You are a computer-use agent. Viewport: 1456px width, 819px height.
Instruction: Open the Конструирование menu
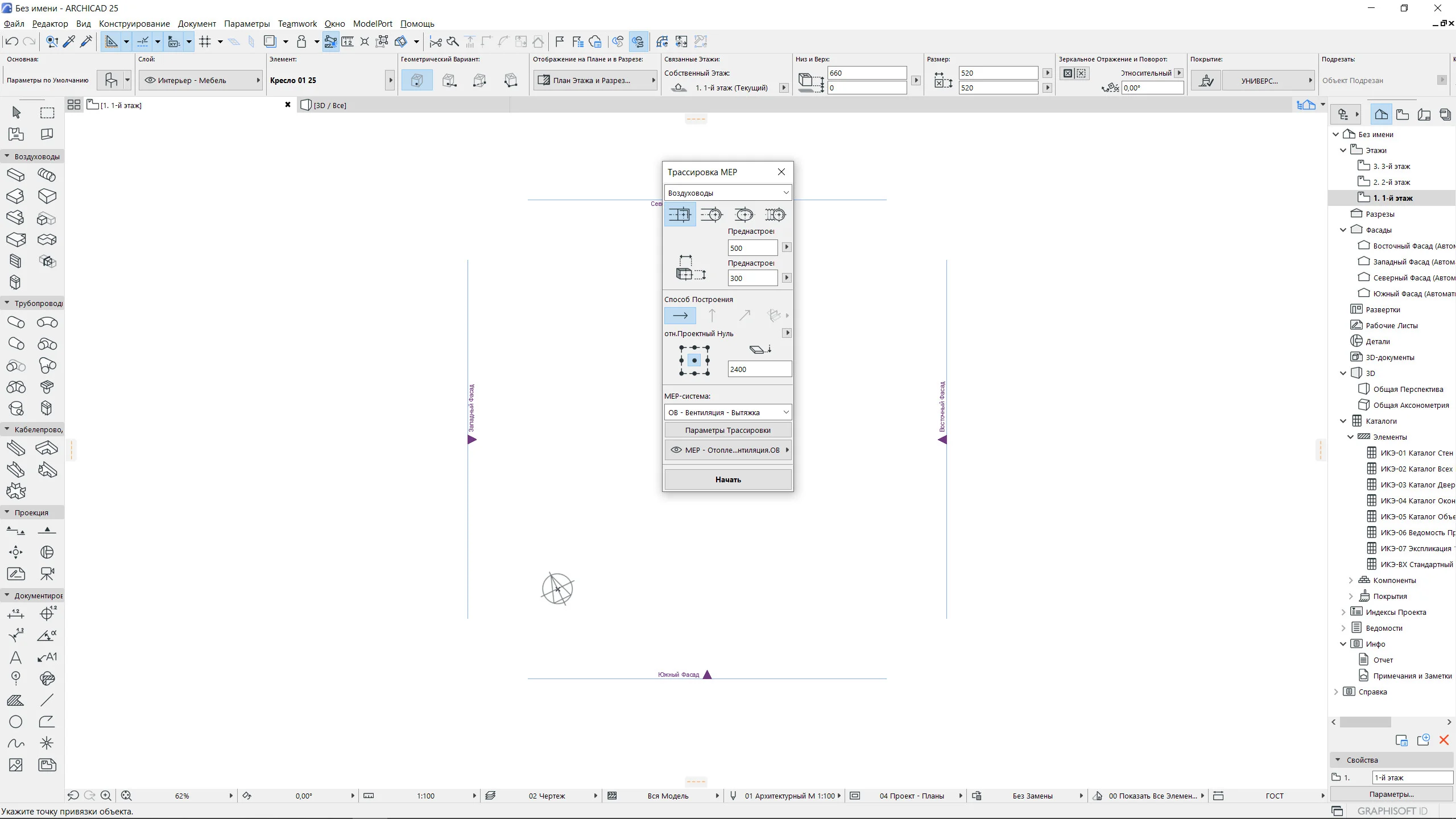(x=134, y=24)
